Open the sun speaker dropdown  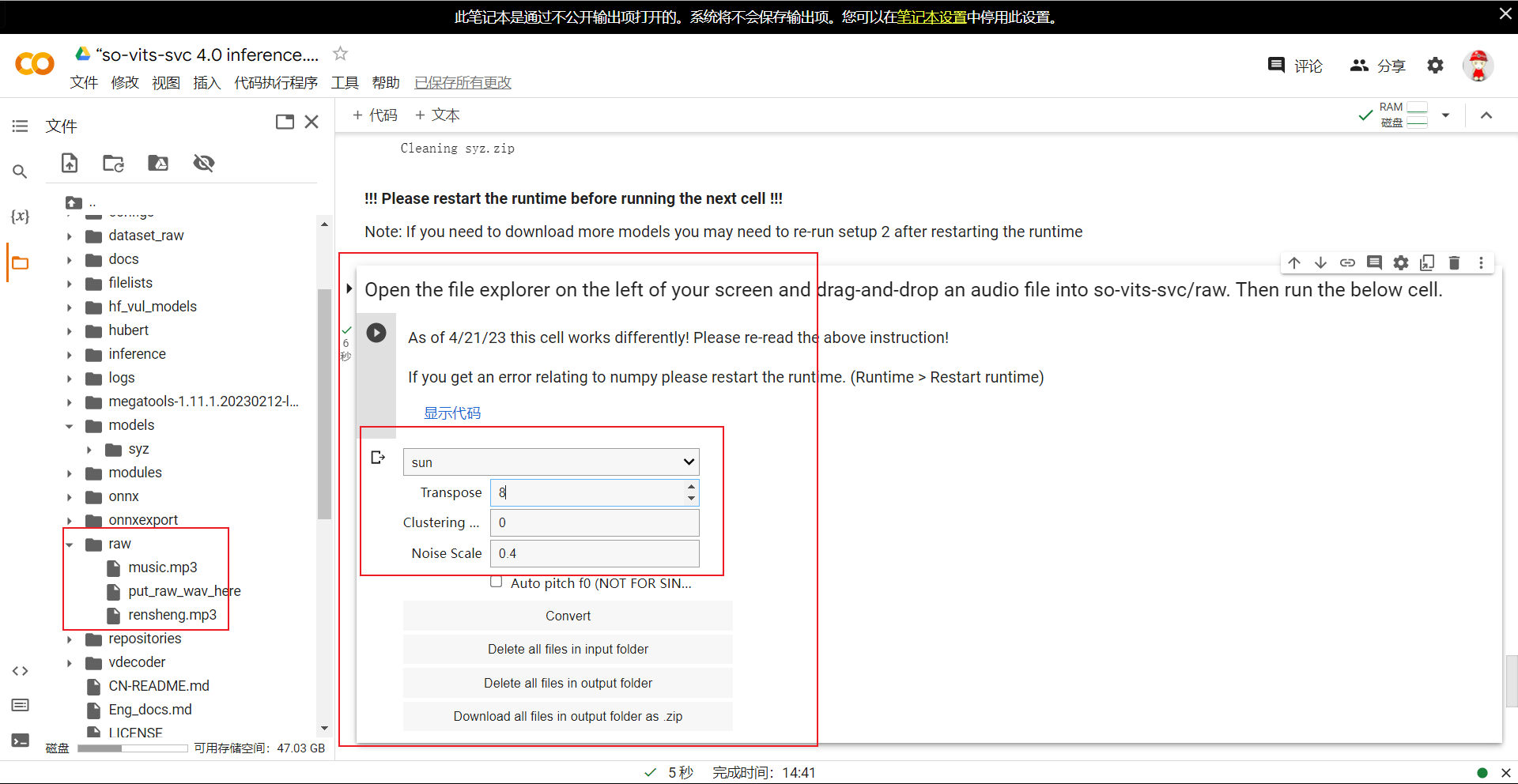tap(551, 462)
